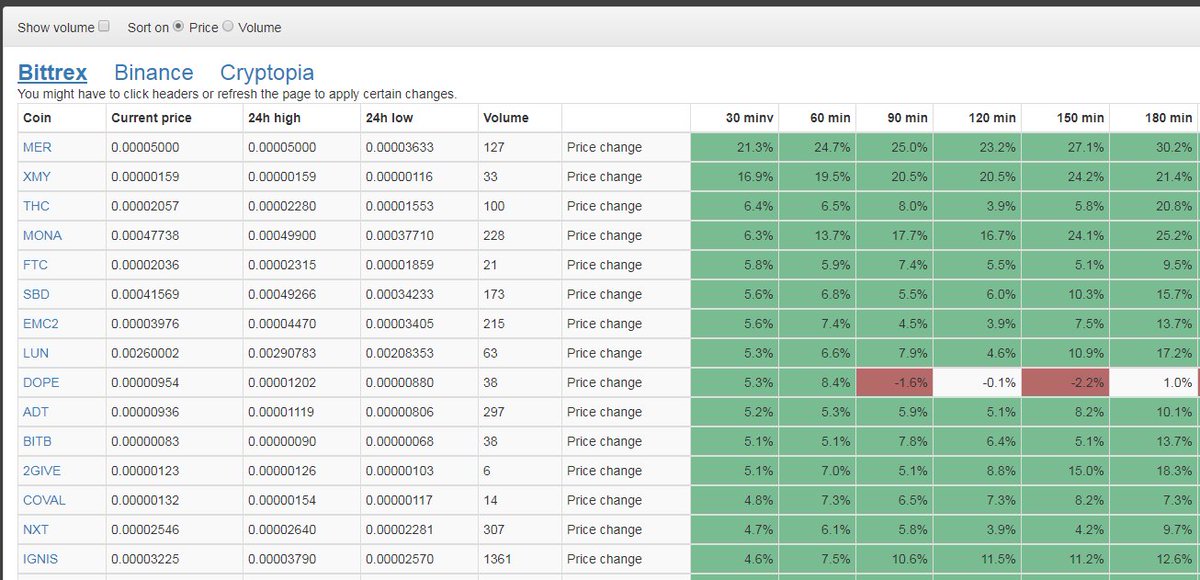Click MER 30 min 21.3% cell
The image size is (1200, 580).
click(x=734, y=147)
